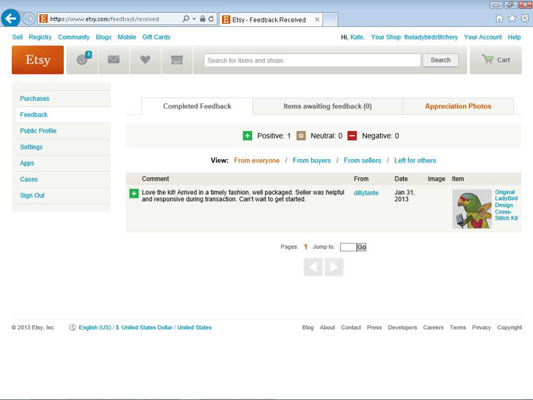Click the browser home icon
Viewport: 533px width, 400px height.
tap(499, 19)
